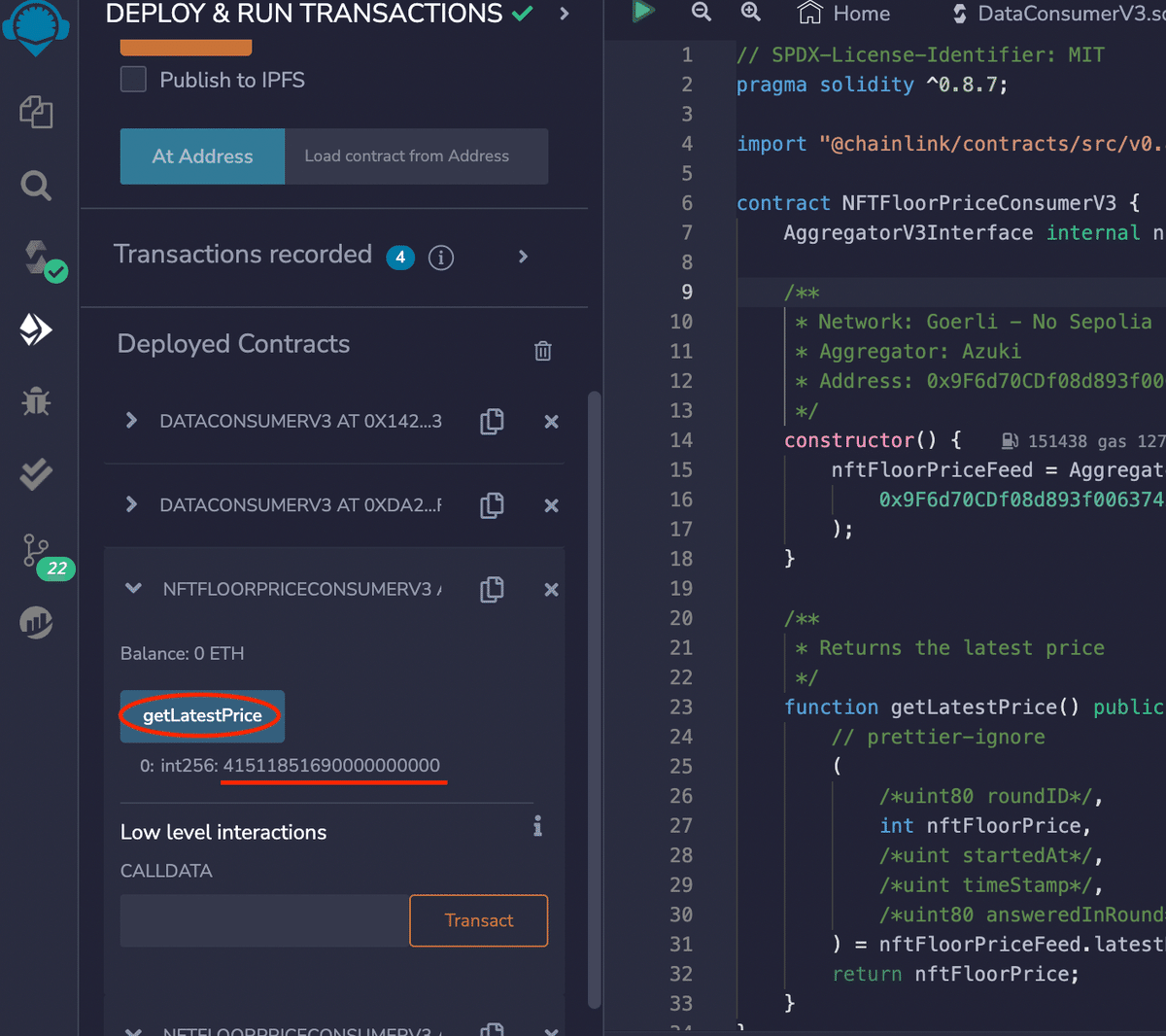Image resolution: width=1166 pixels, height=1036 pixels.
Task: Click the CALLDATA input field
Action: [264, 920]
